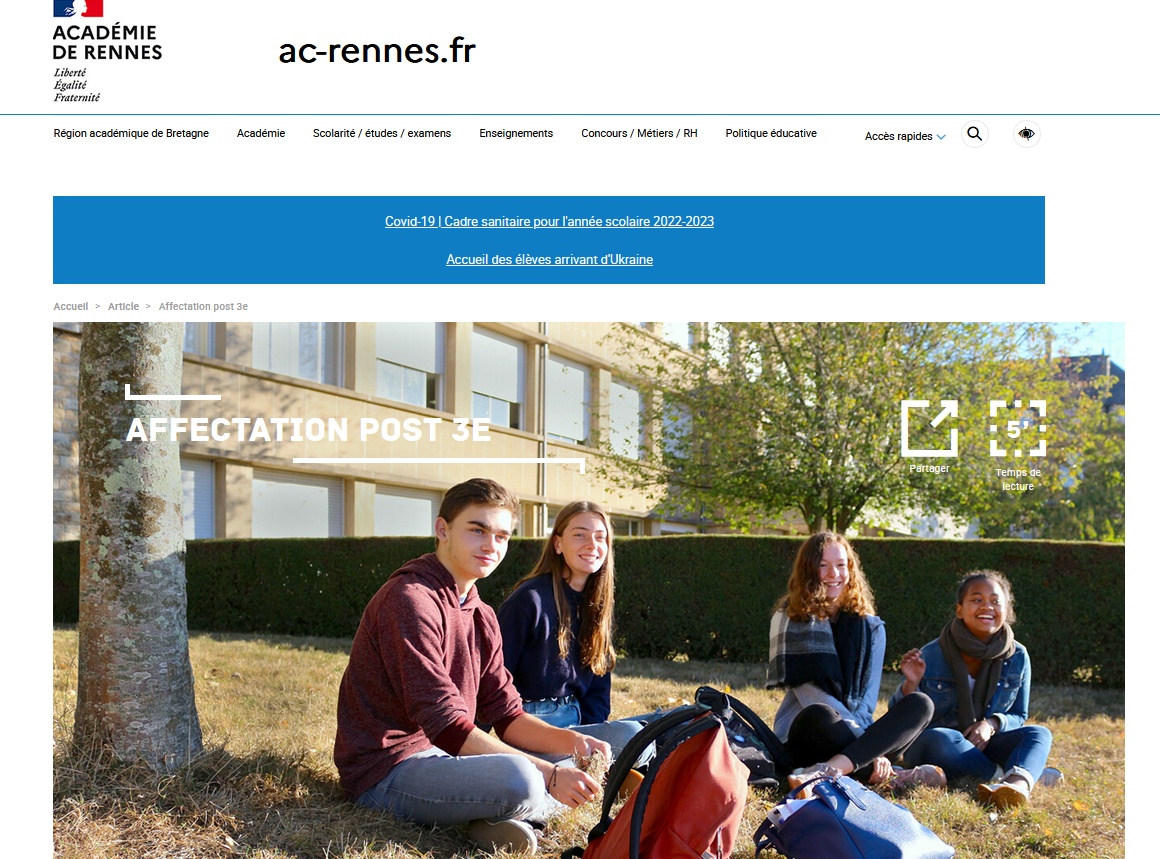The height and width of the screenshot is (859, 1160).
Task: Click the ac-rennes.fr site title
Action: coord(377,51)
